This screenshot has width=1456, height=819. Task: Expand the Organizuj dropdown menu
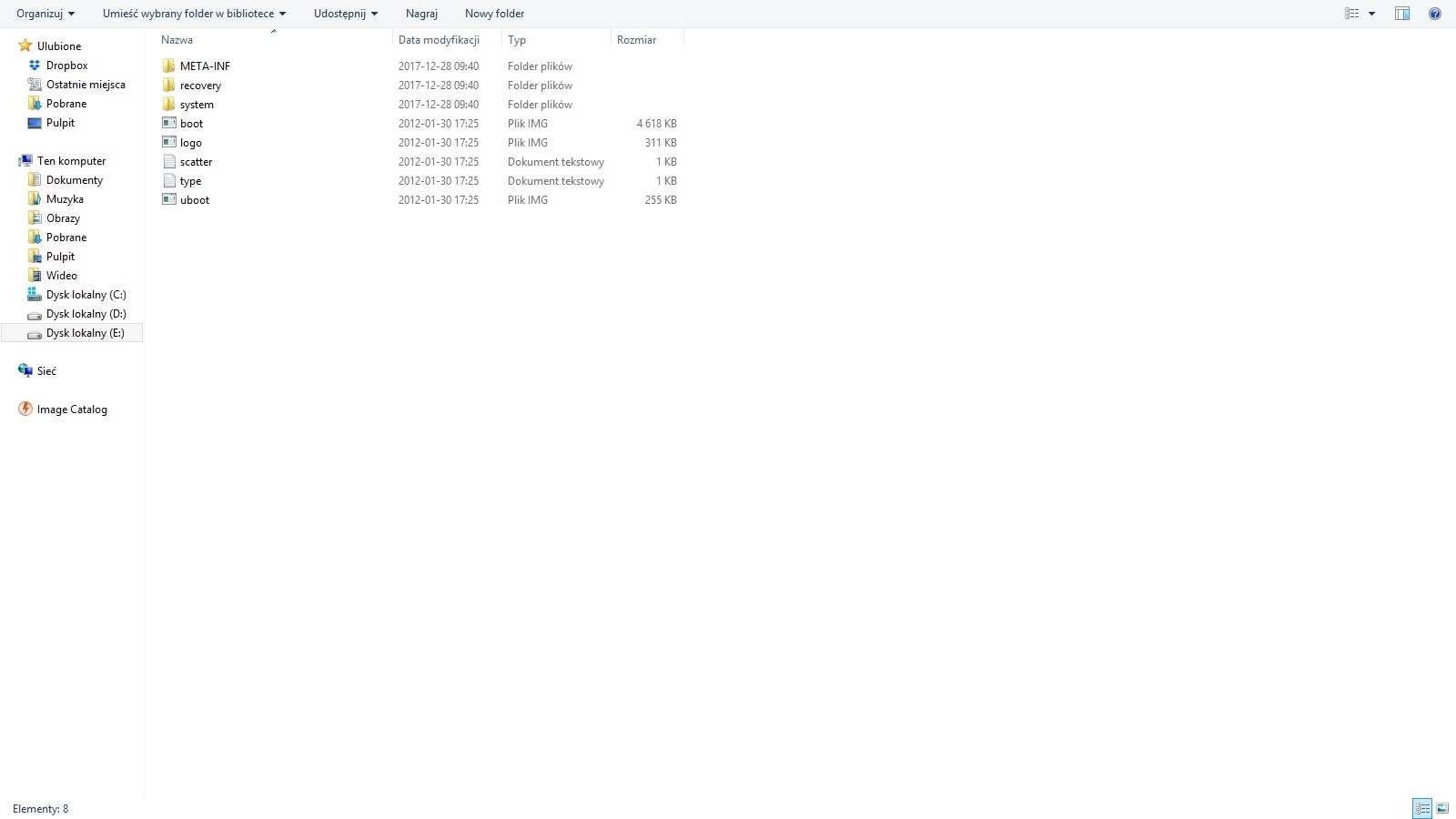click(x=45, y=14)
